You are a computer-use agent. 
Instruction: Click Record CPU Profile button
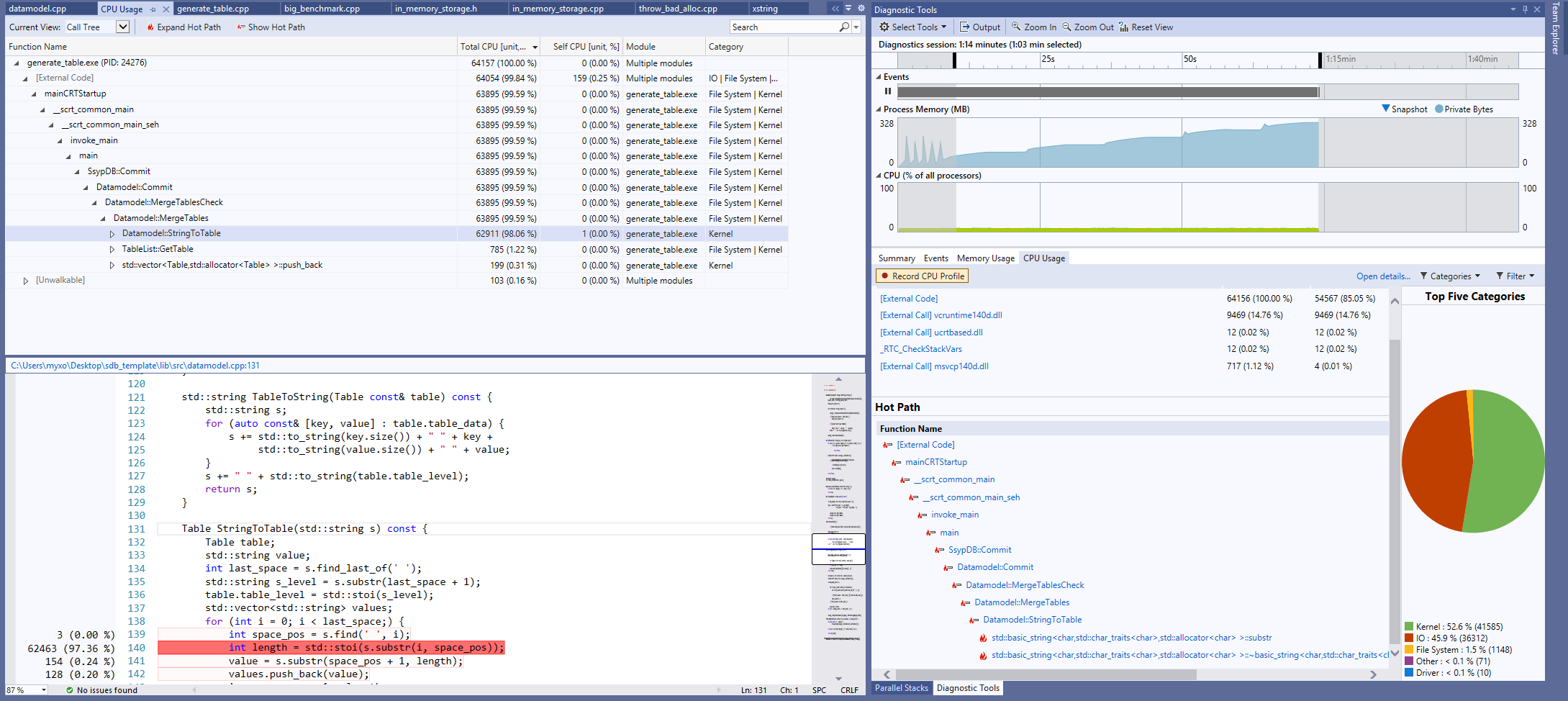click(923, 276)
